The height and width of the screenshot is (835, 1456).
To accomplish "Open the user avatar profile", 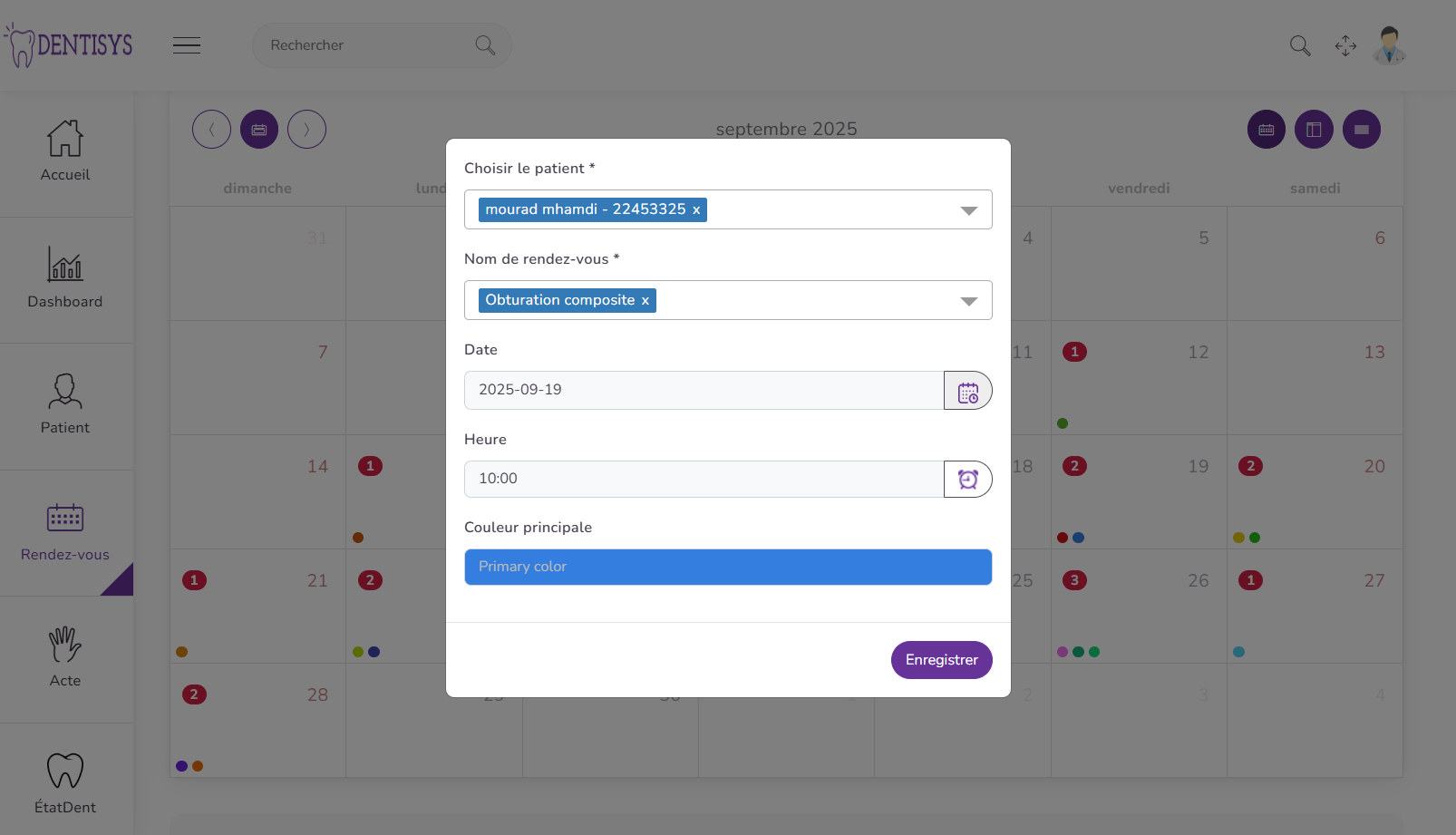I will (1388, 45).
